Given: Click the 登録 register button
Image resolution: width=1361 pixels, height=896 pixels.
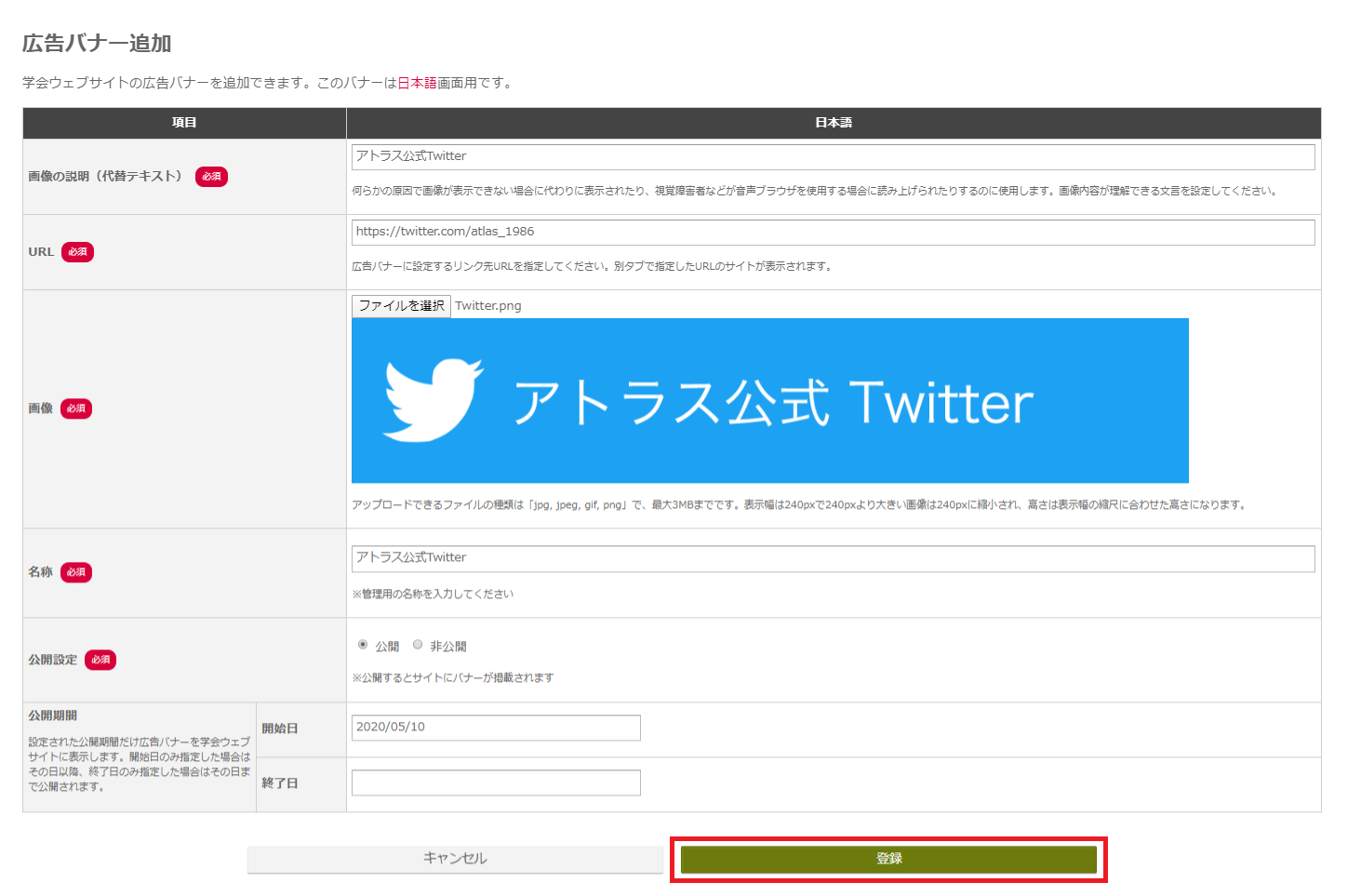Looking at the screenshot, I should (x=888, y=859).
